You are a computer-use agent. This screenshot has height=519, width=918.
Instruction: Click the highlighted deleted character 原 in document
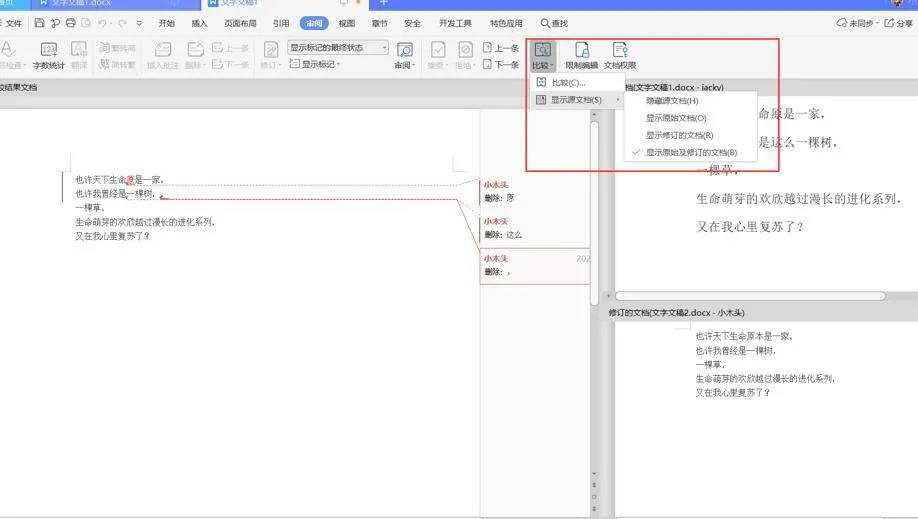point(130,180)
